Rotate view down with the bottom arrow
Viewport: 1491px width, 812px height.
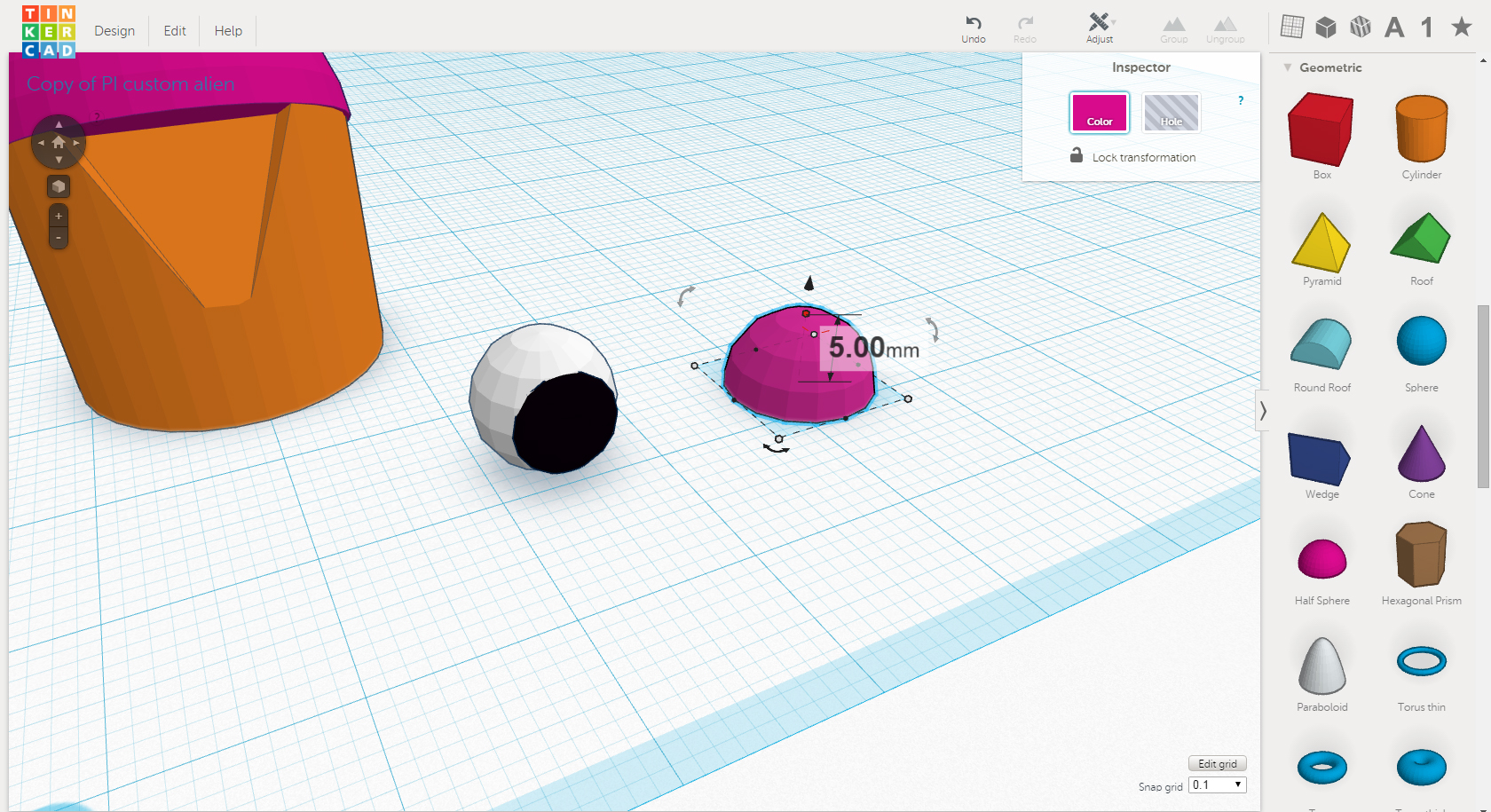59,161
